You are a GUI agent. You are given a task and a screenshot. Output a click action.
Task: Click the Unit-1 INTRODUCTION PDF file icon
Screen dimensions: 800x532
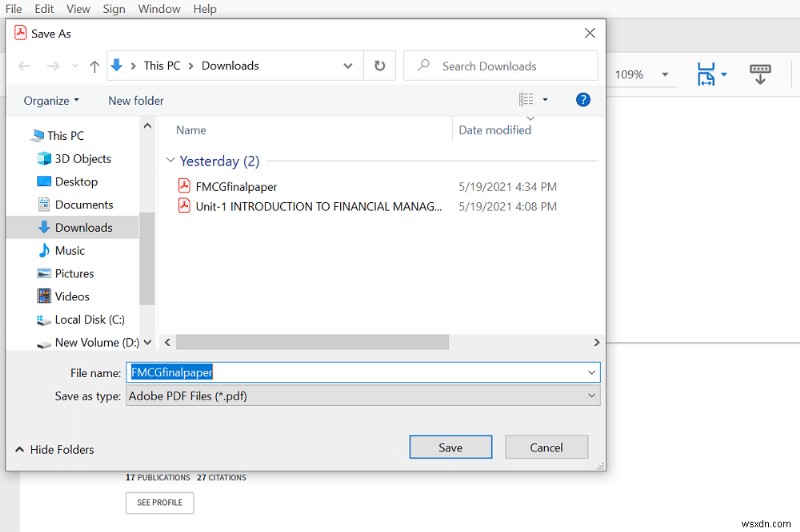pyautogui.click(x=184, y=206)
